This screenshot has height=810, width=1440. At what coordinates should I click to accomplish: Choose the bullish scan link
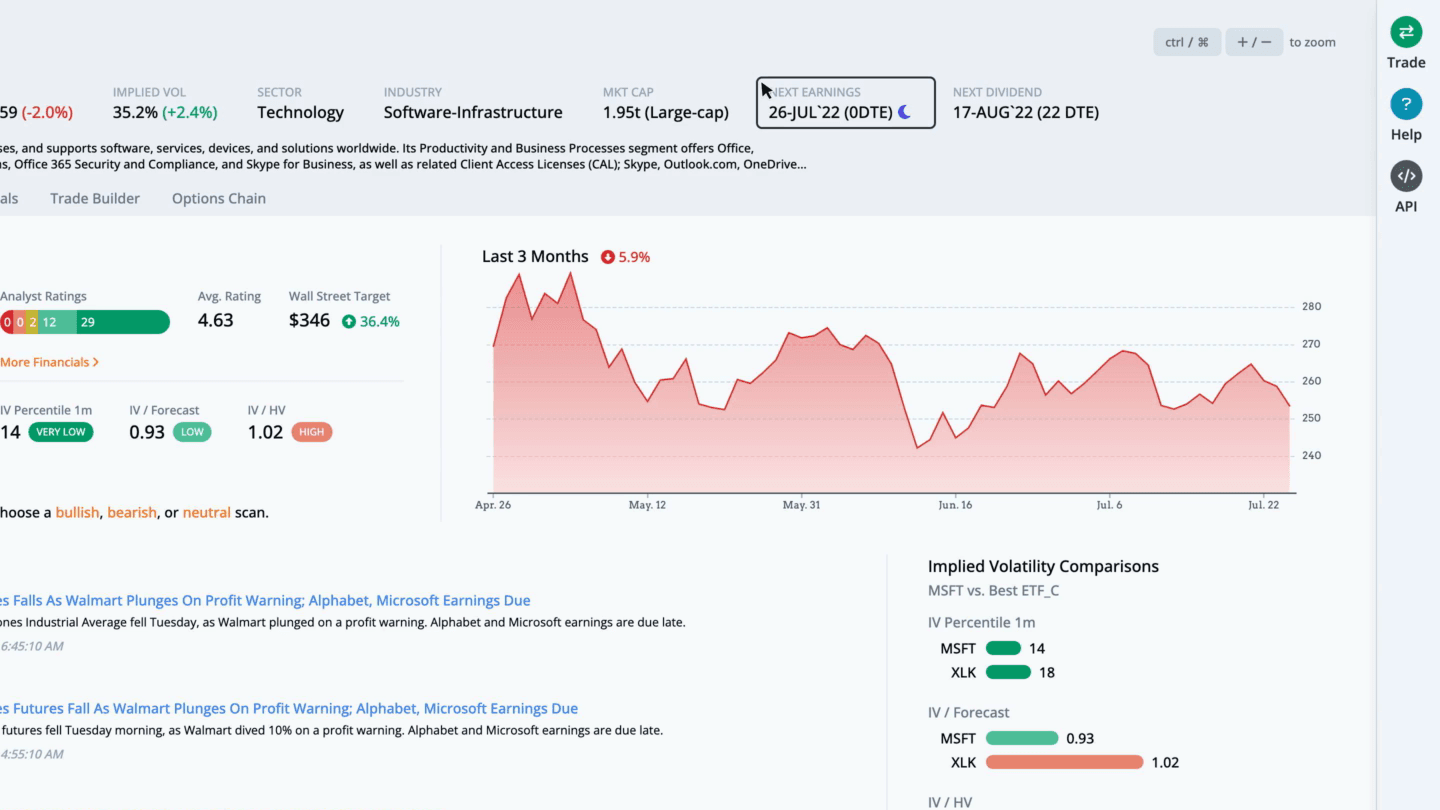[x=77, y=512]
